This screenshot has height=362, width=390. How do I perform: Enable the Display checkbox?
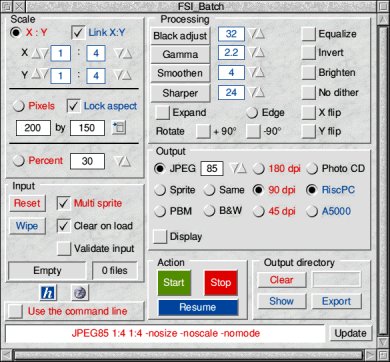point(160,237)
